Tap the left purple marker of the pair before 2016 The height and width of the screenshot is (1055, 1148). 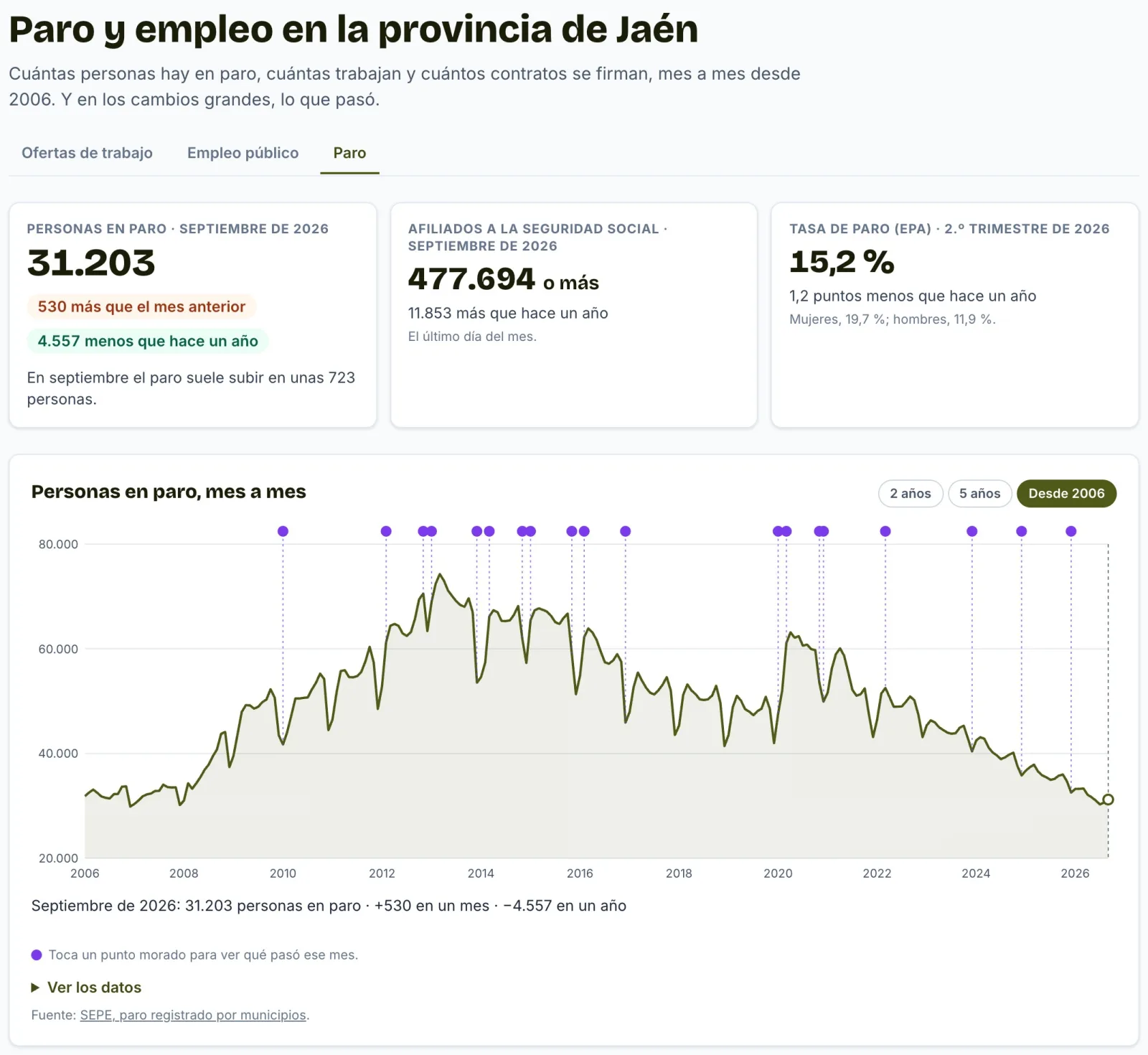[x=572, y=531]
